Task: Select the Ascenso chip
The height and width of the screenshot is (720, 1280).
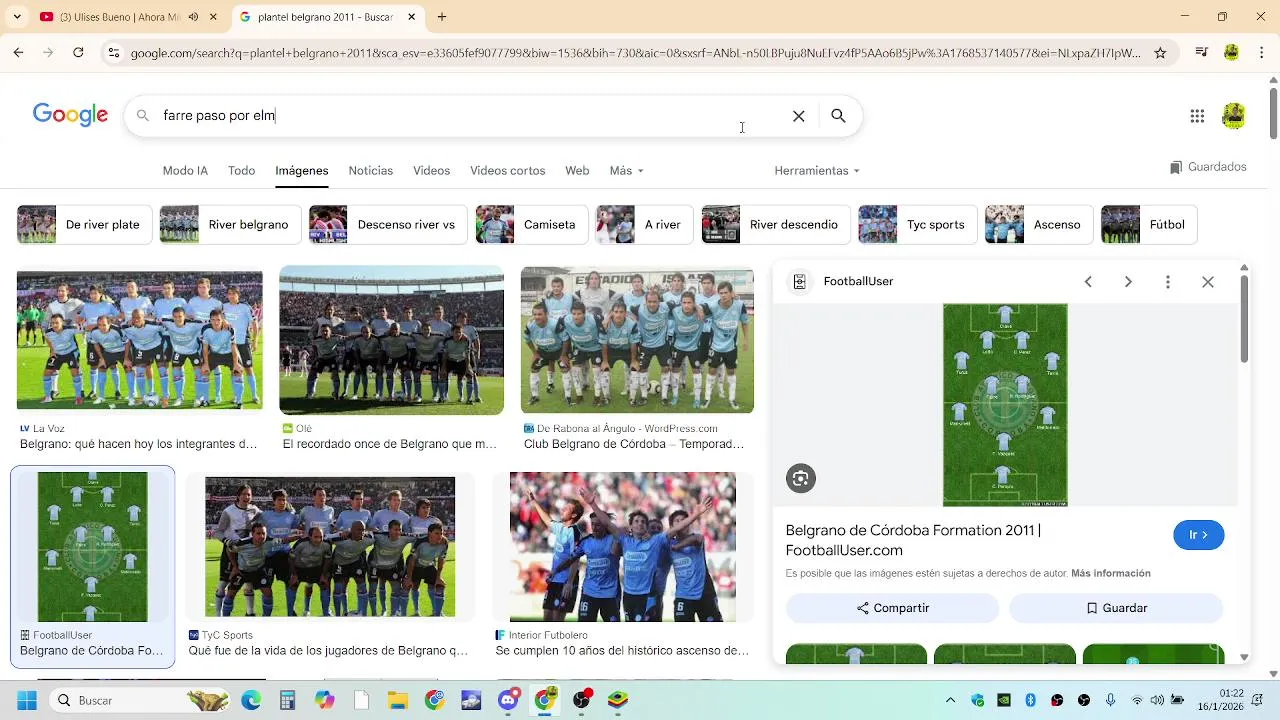Action: pos(1040,225)
